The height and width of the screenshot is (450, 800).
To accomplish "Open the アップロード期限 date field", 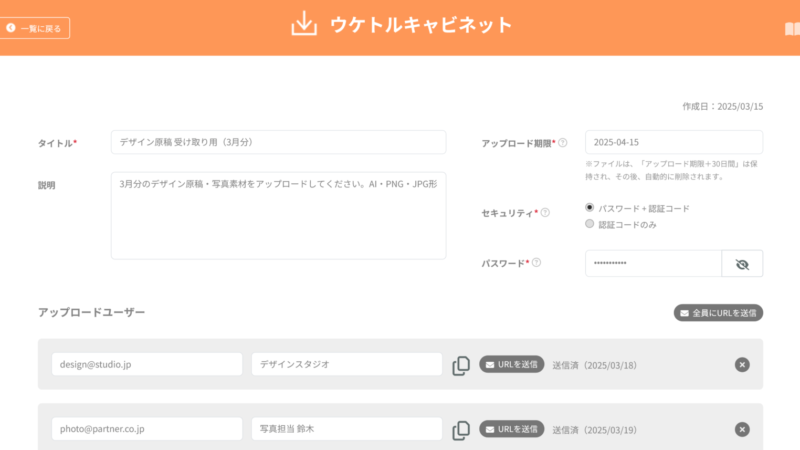I will pos(674,142).
